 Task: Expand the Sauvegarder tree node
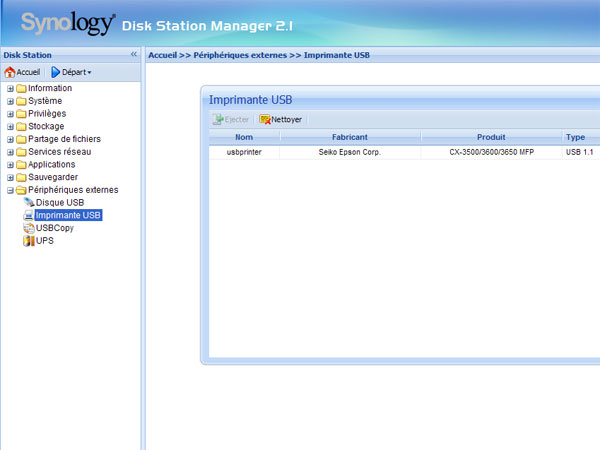[x=10, y=178]
